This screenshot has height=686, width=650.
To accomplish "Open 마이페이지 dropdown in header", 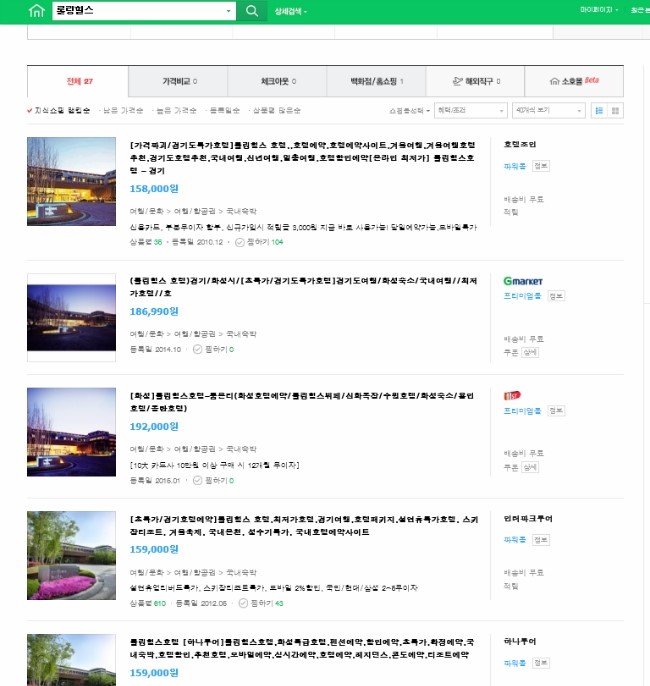I will pyautogui.click(x=599, y=10).
